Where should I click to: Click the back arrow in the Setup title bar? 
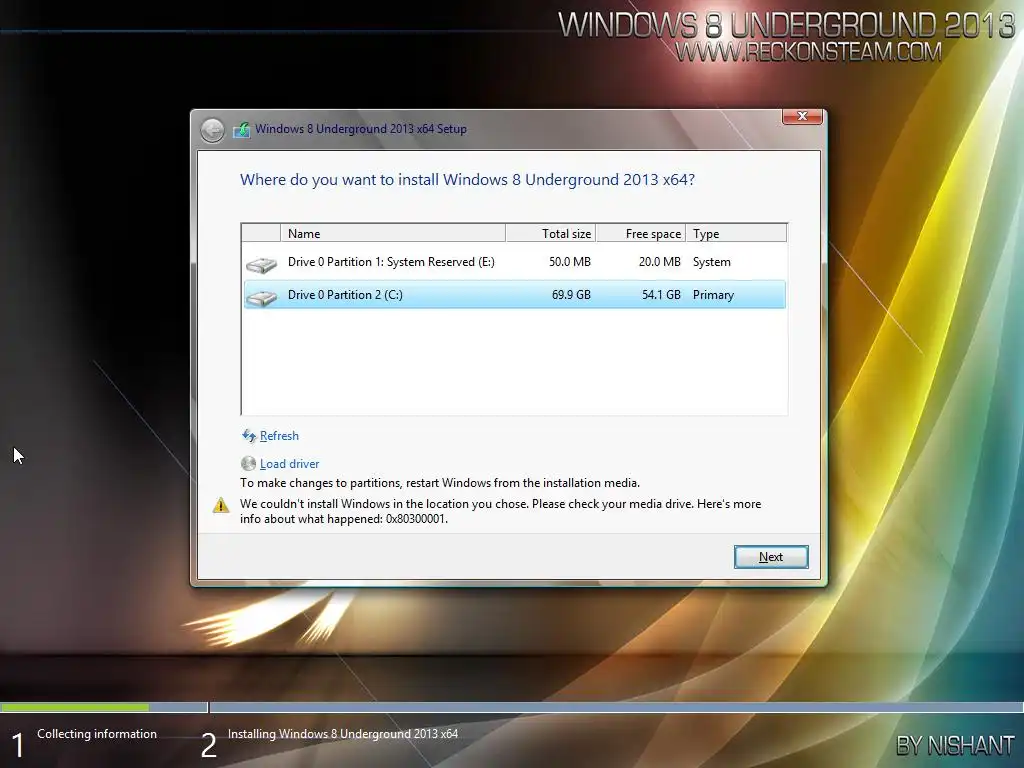click(x=212, y=130)
